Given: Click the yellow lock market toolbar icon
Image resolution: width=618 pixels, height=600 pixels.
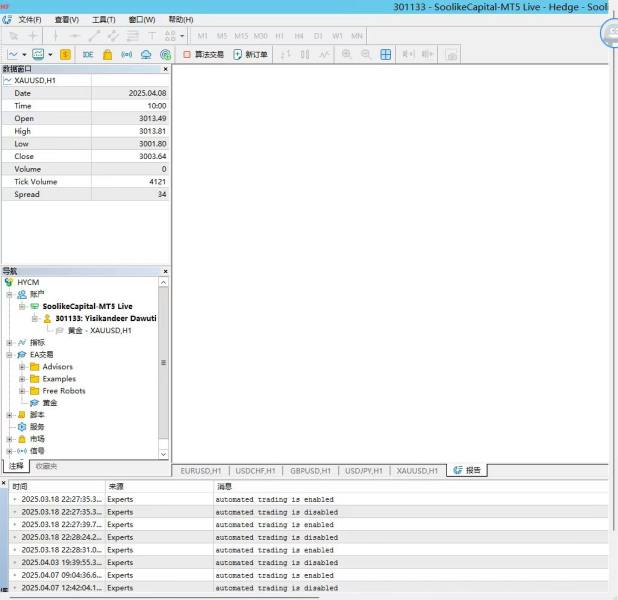Looking at the screenshot, I should tap(107, 54).
